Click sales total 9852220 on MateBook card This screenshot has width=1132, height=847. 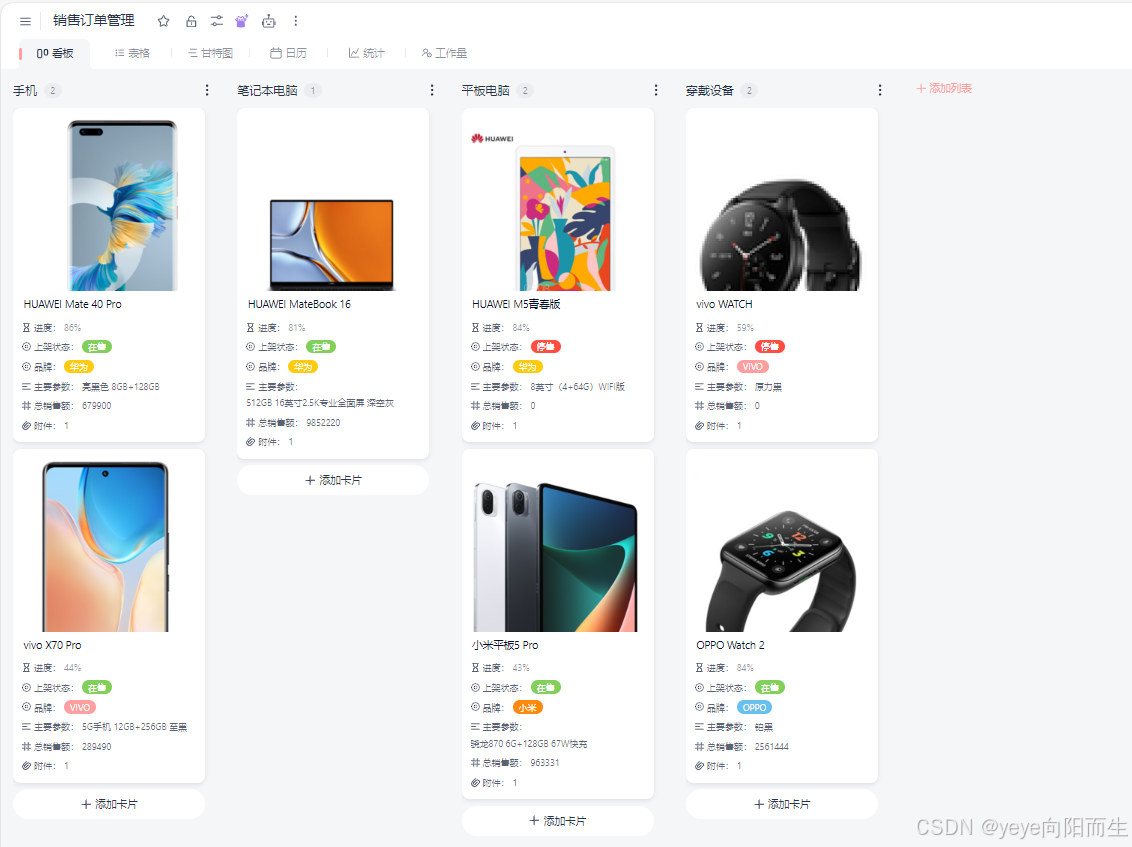coord(323,422)
